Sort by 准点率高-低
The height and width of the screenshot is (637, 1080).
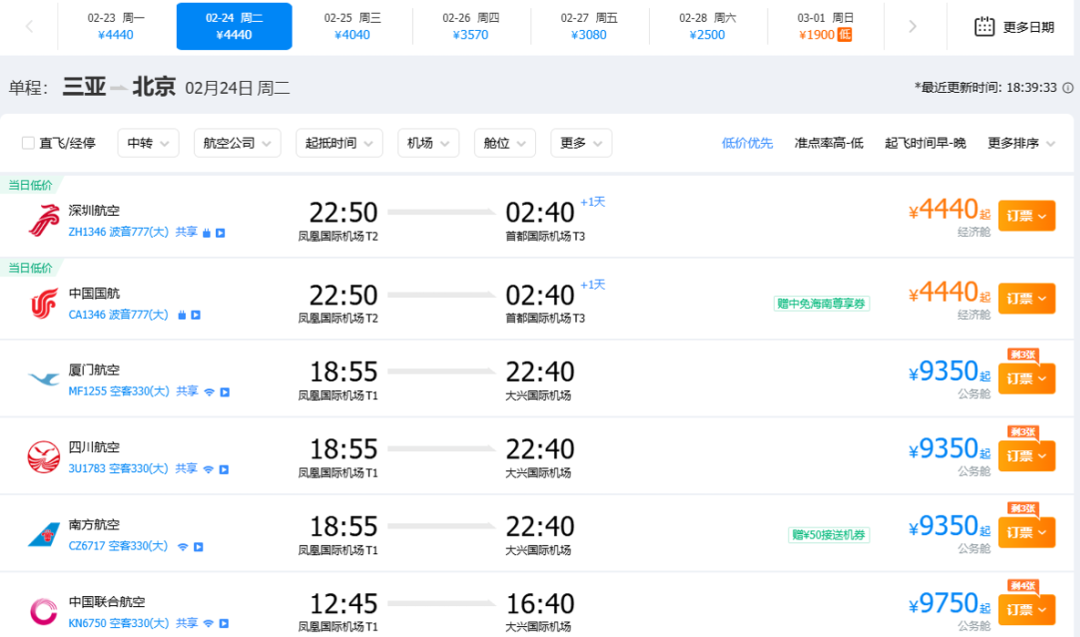[829, 143]
